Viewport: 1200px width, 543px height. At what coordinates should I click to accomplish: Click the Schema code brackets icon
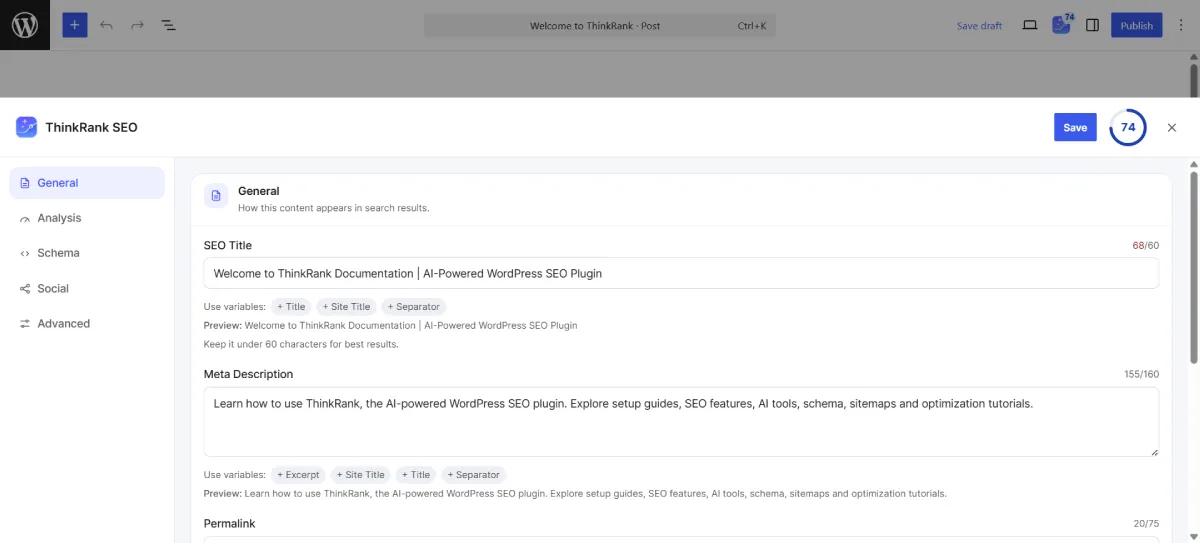click(x=25, y=254)
